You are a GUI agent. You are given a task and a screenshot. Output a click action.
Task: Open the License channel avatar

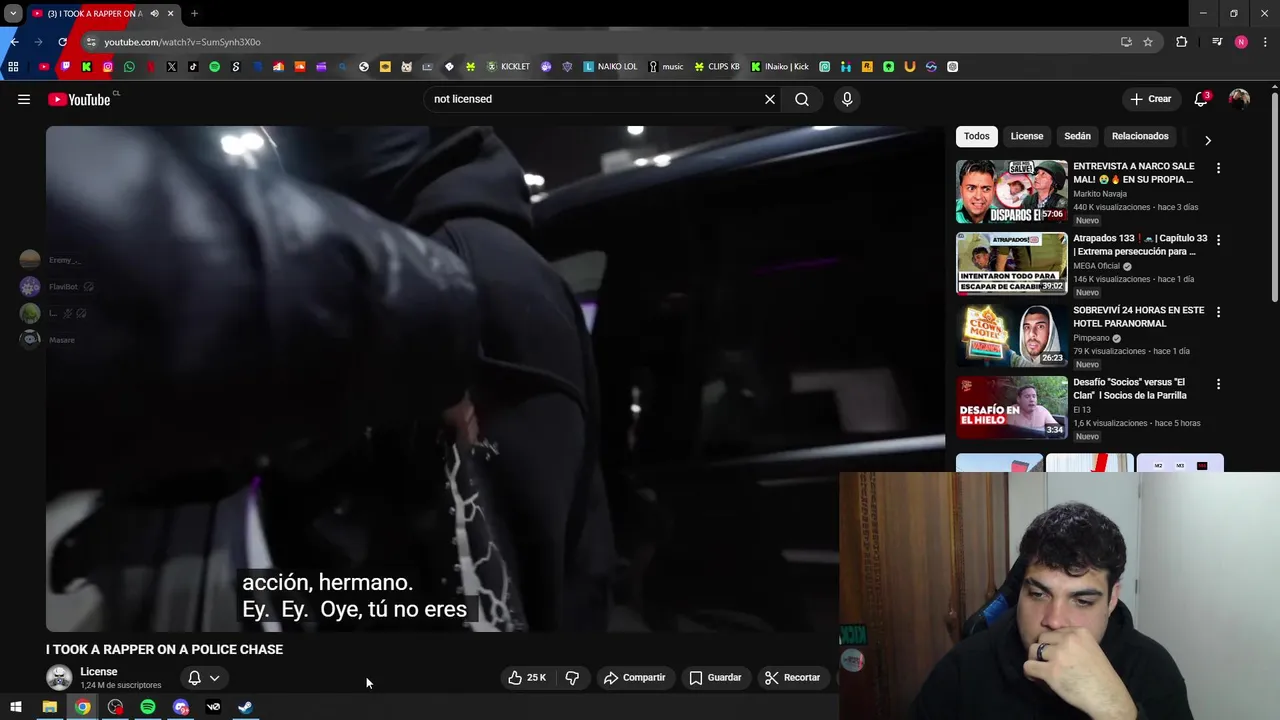(x=60, y=678)
